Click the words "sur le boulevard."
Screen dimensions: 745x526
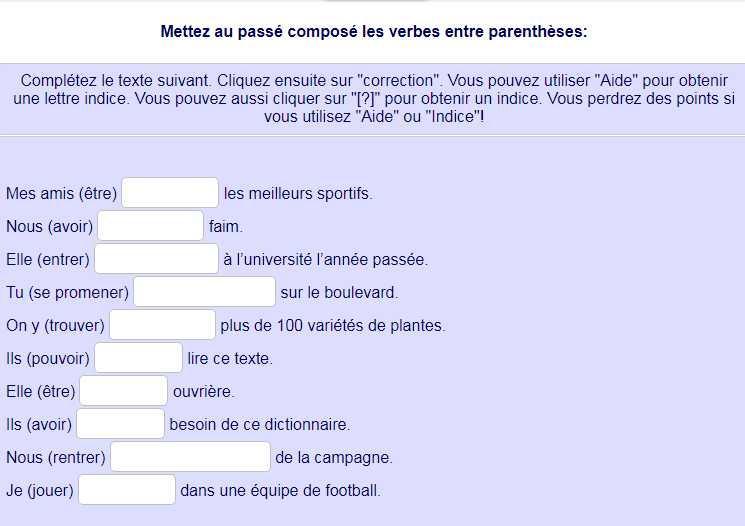(x=339, y=293)
